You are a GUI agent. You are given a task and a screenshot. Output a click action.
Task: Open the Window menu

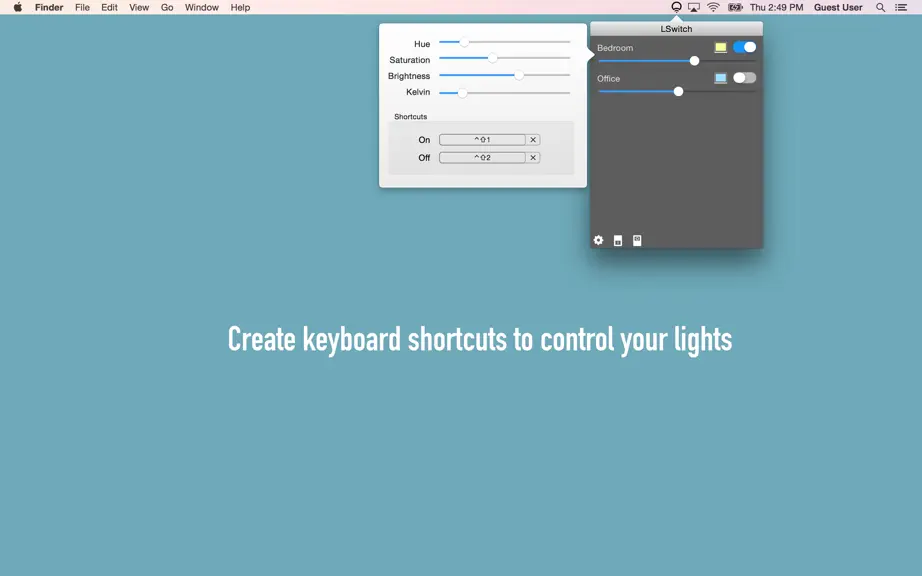point(202,7)
